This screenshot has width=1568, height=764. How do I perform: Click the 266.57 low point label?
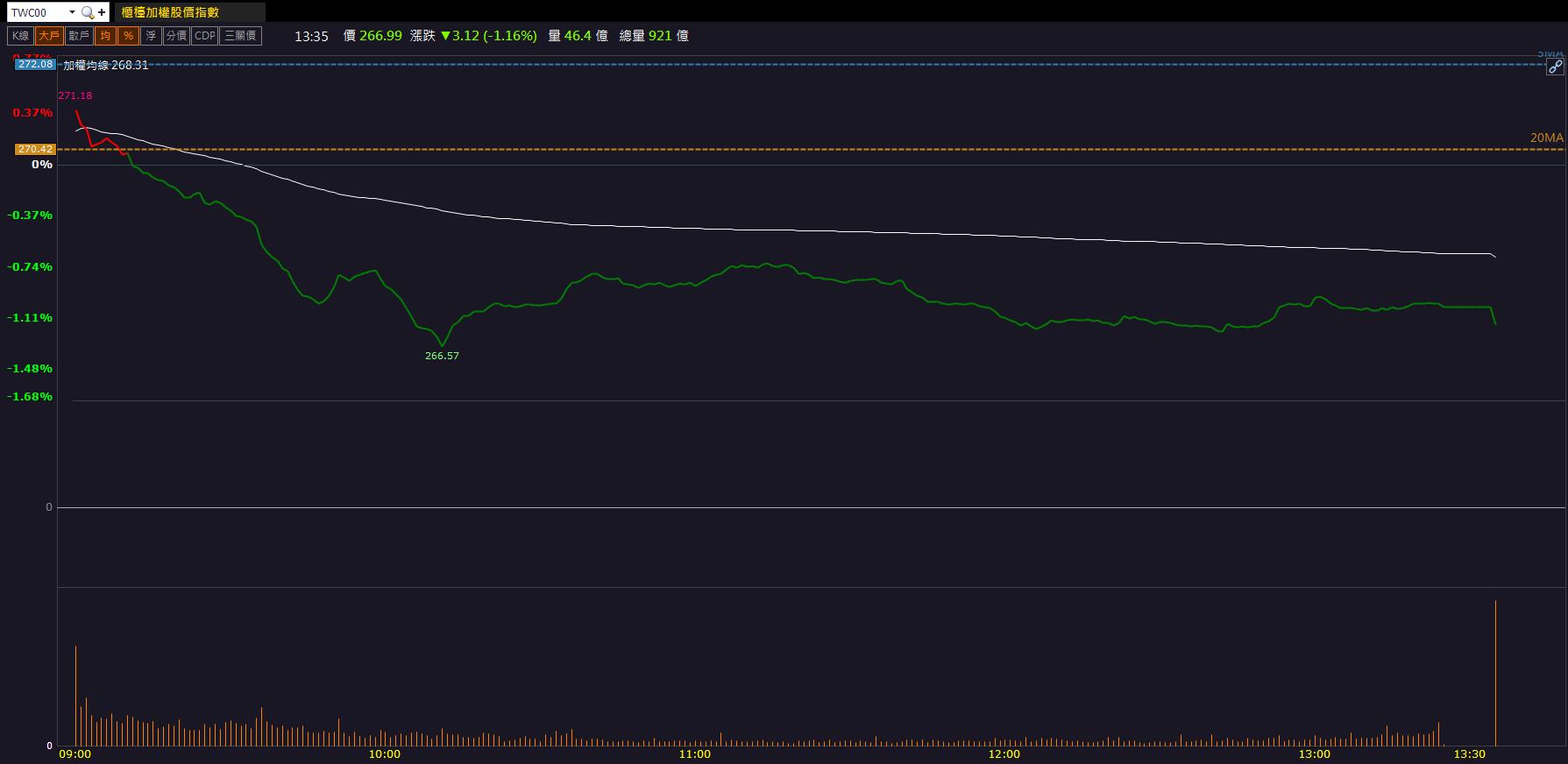(442, 356)
